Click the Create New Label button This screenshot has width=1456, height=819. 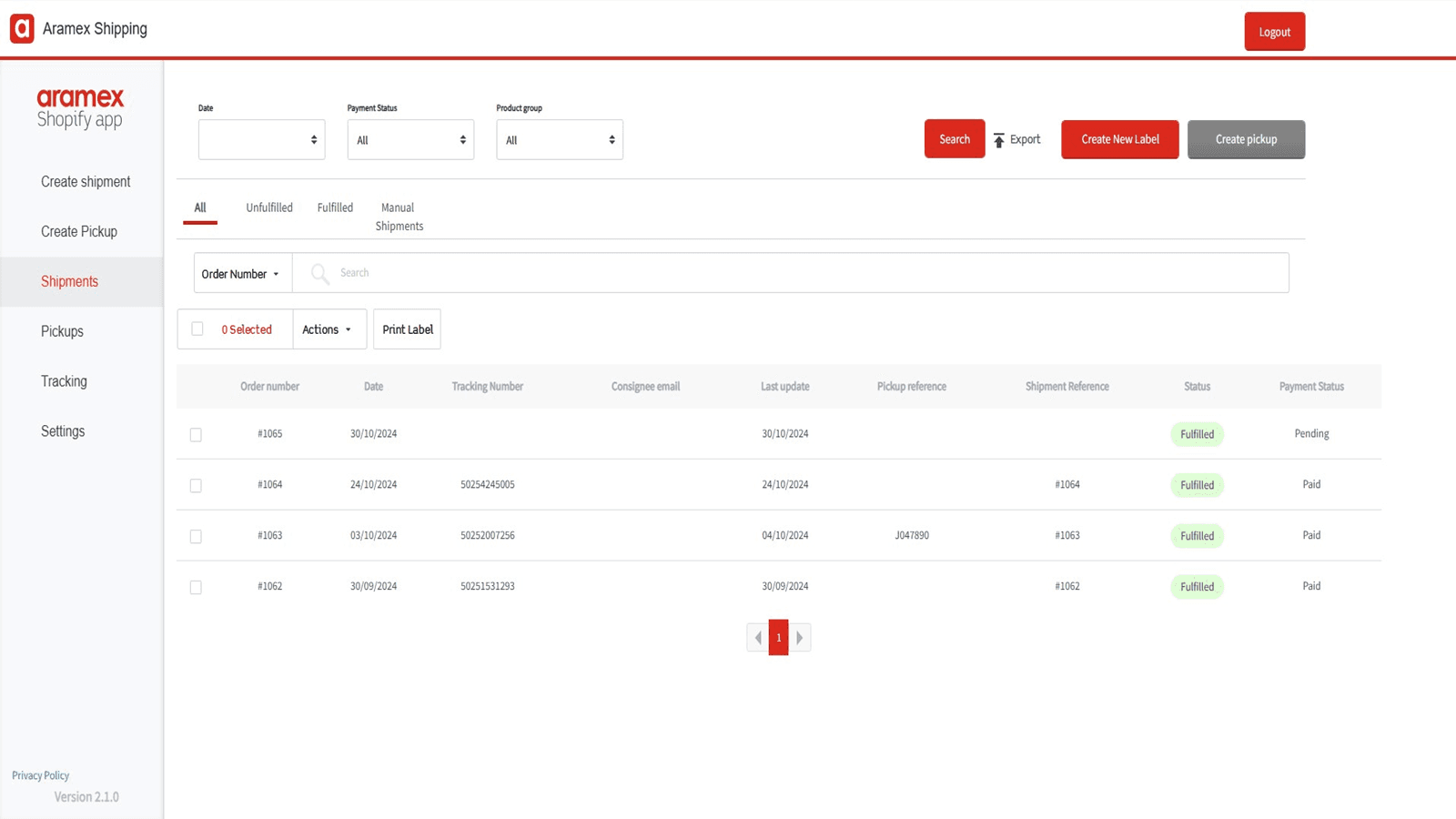[x=1119, y=139]
